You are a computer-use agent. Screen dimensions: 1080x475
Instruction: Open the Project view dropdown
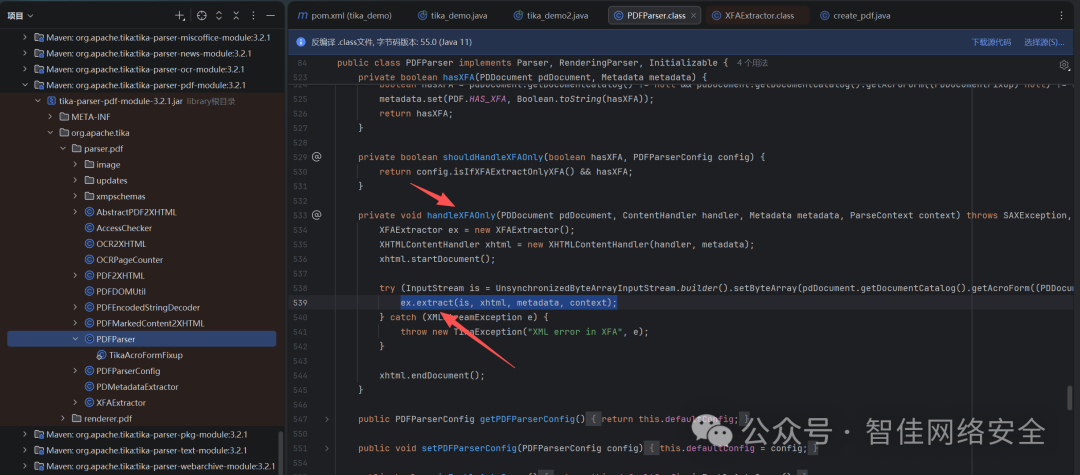pos(20,15)
